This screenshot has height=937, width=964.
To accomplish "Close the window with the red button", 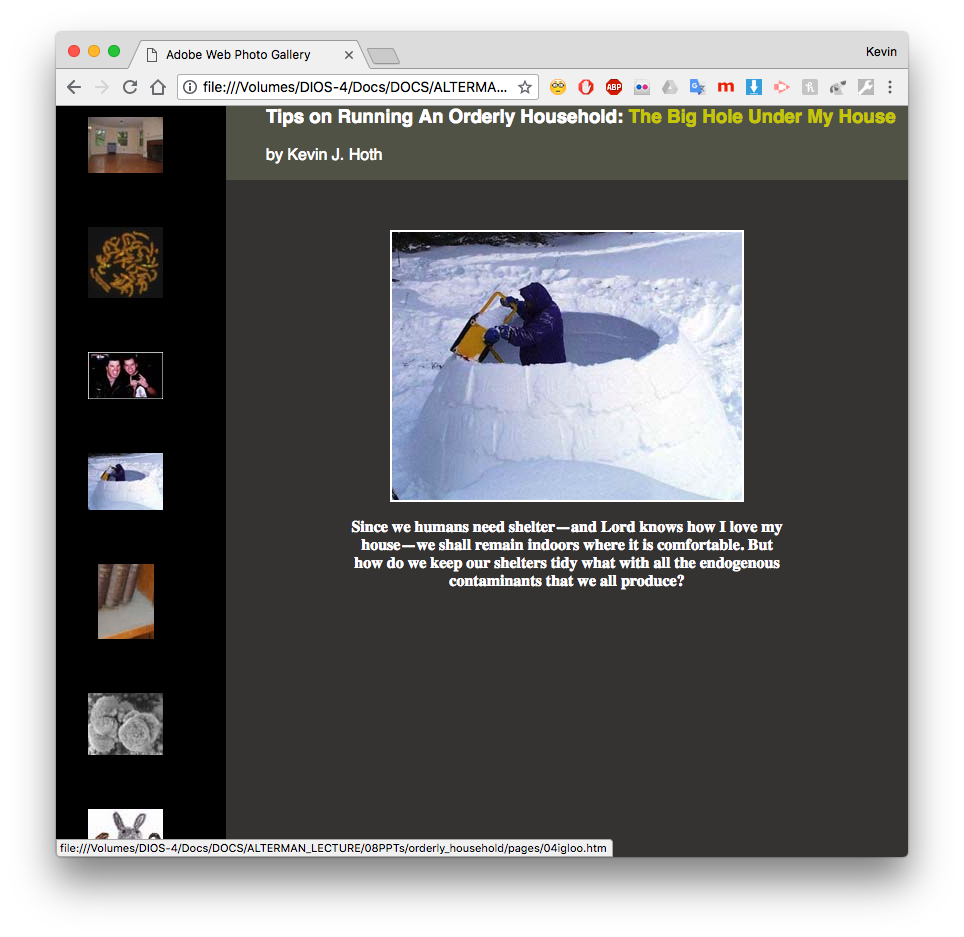I will tap(74, 51).
